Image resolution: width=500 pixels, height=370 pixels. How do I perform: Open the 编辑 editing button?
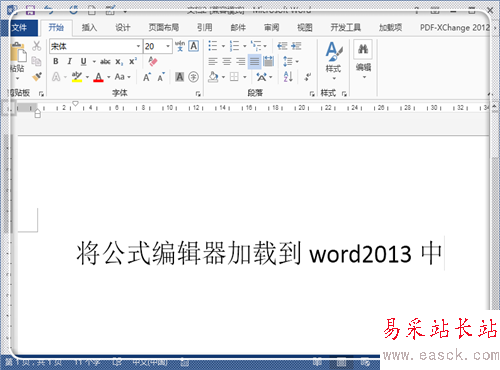(x=363, y=59)
